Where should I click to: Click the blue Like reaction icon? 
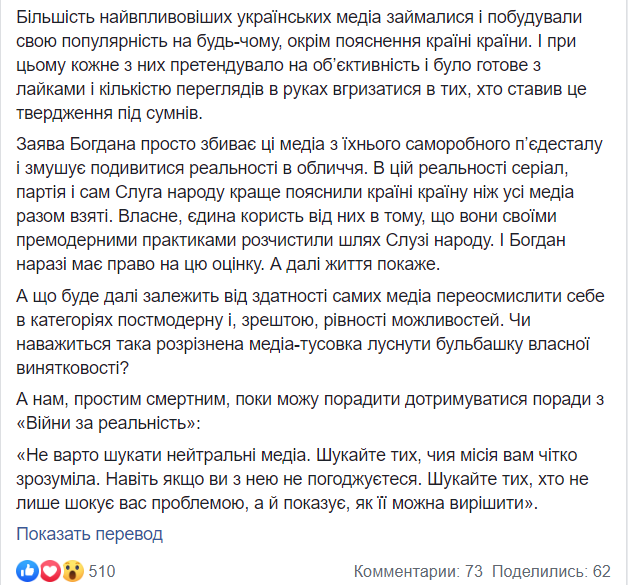tap(27, 571)
